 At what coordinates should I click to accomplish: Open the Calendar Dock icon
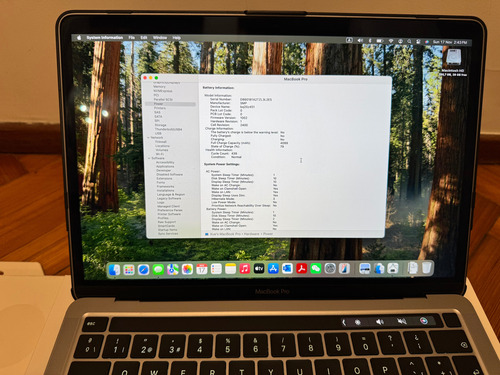[202, 269]
